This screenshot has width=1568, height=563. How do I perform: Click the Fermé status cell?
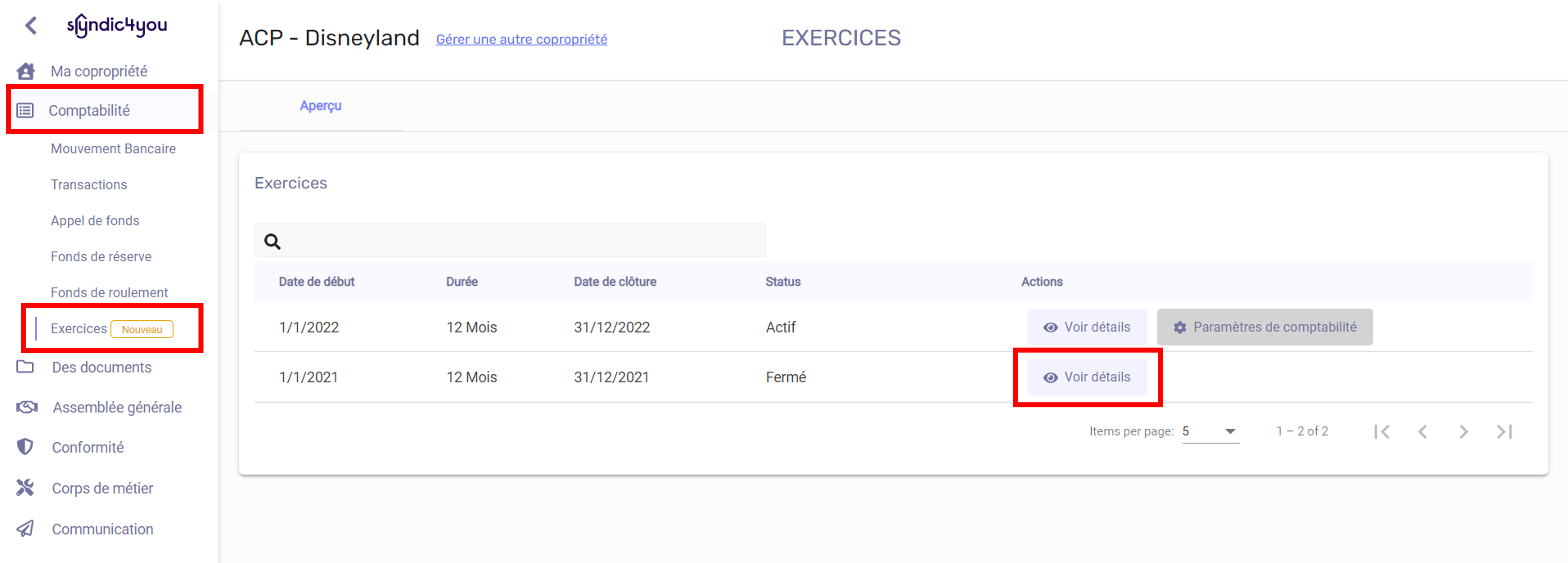[786, 377]
